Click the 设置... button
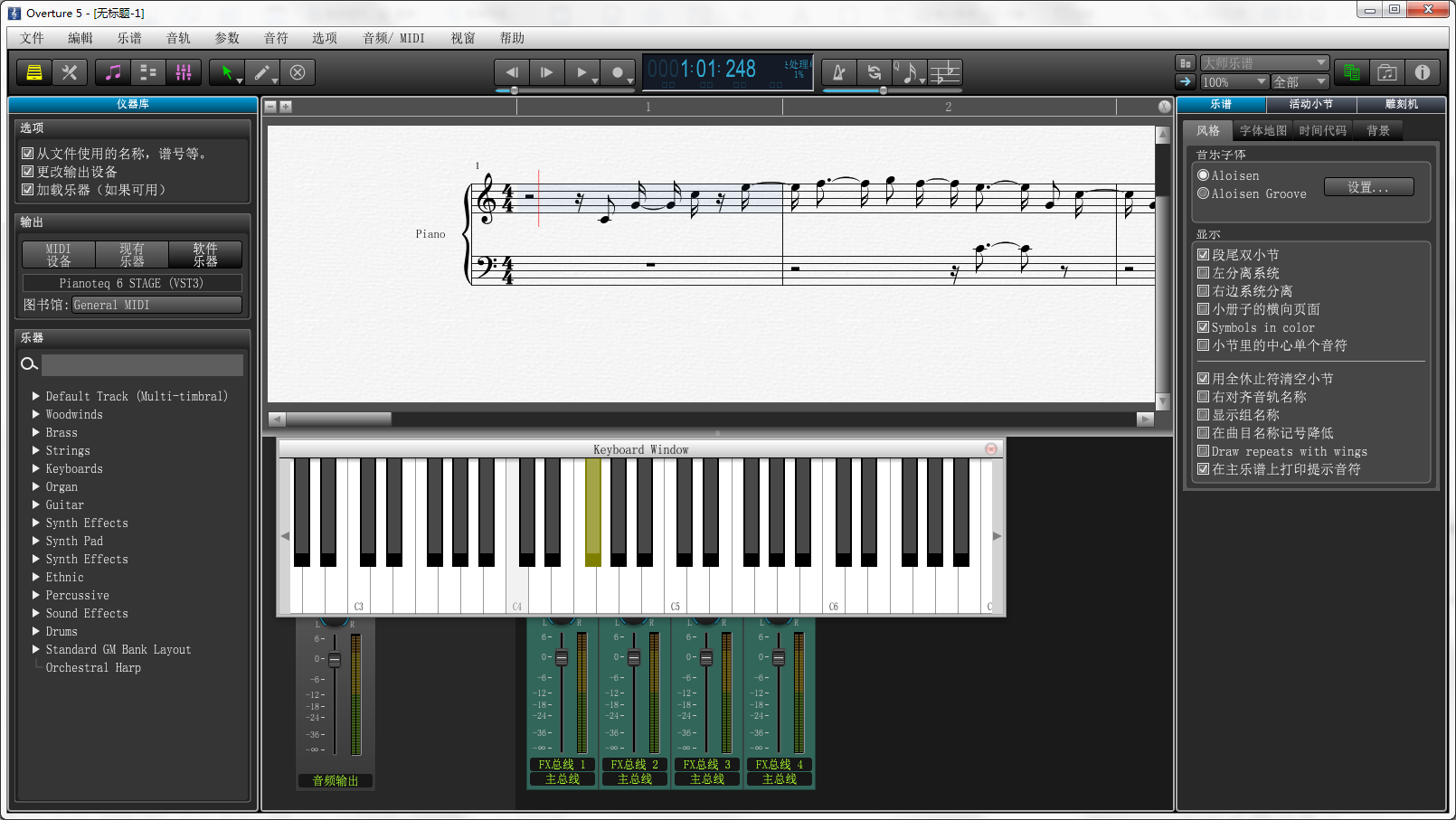Image resolution: width=1456 pixels, height=820 pixels. [1368, 187]
